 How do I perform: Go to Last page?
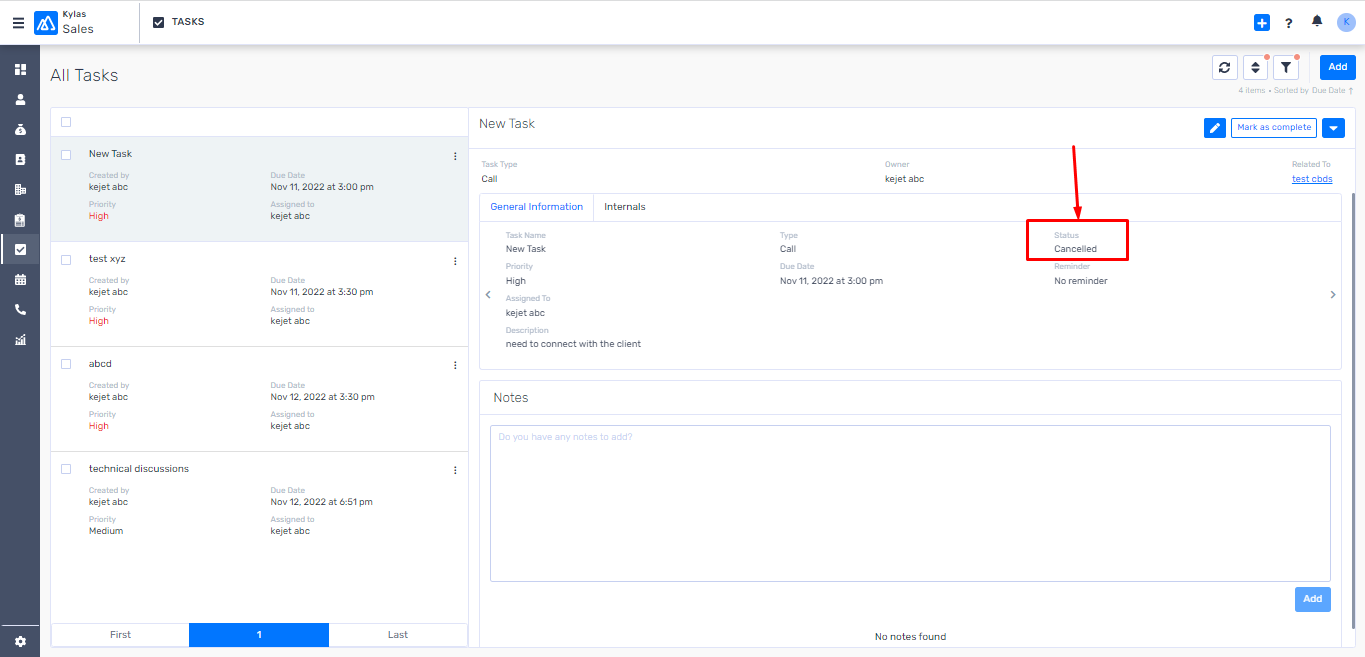pos(398,635)
